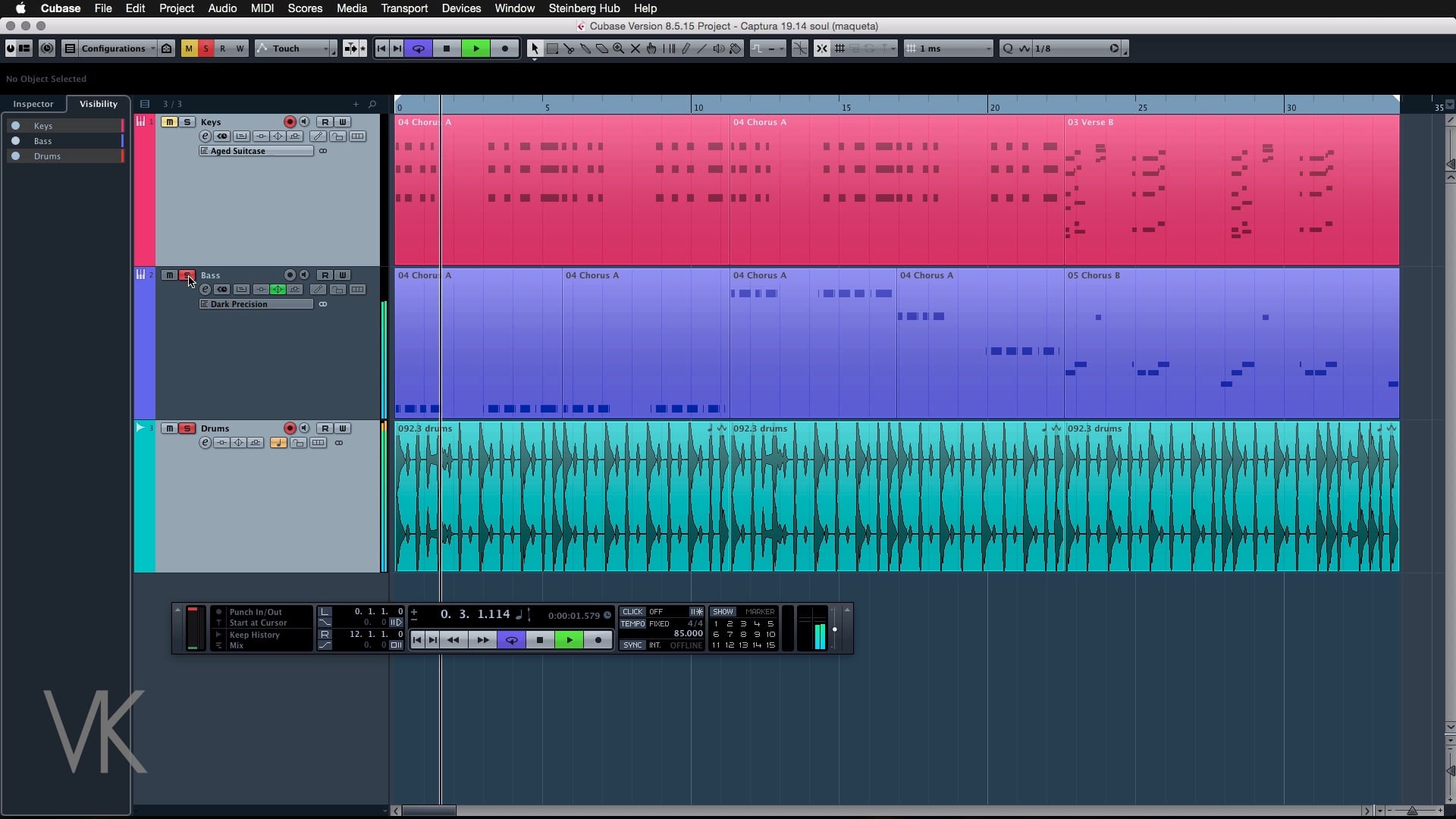
Task: Enable Record on the Bass track
Action: (x=290, y=275)
